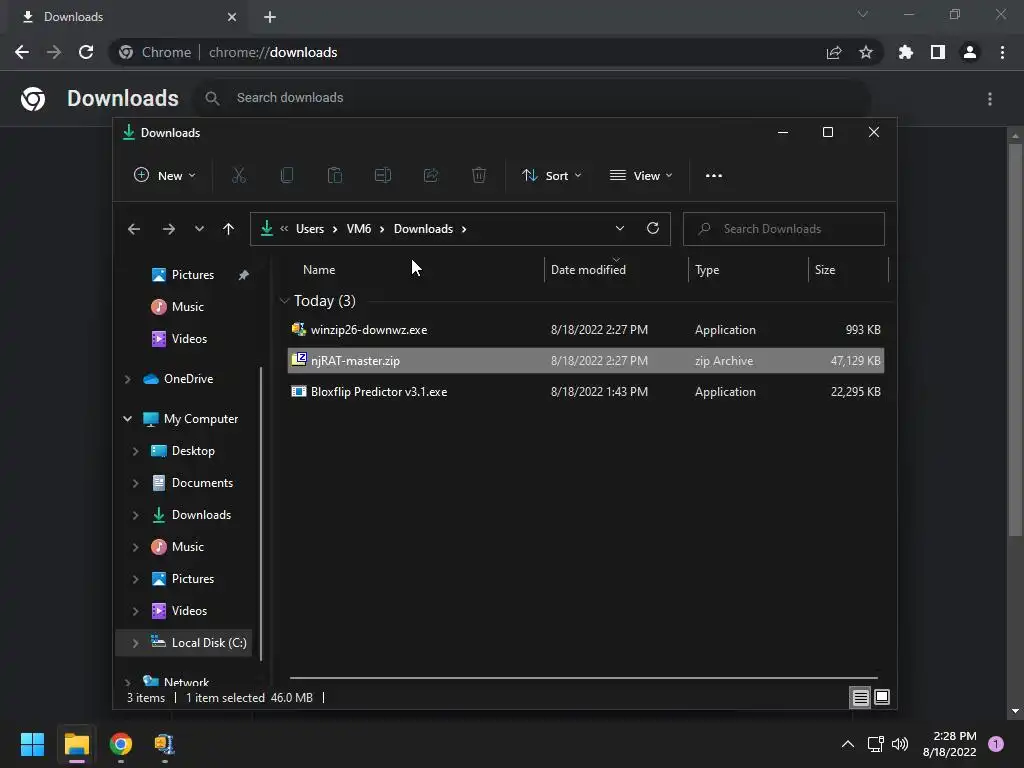Open pinned Pictures in quick access
The width and height of the screenshot is (1024, 768).
point(193,275)
